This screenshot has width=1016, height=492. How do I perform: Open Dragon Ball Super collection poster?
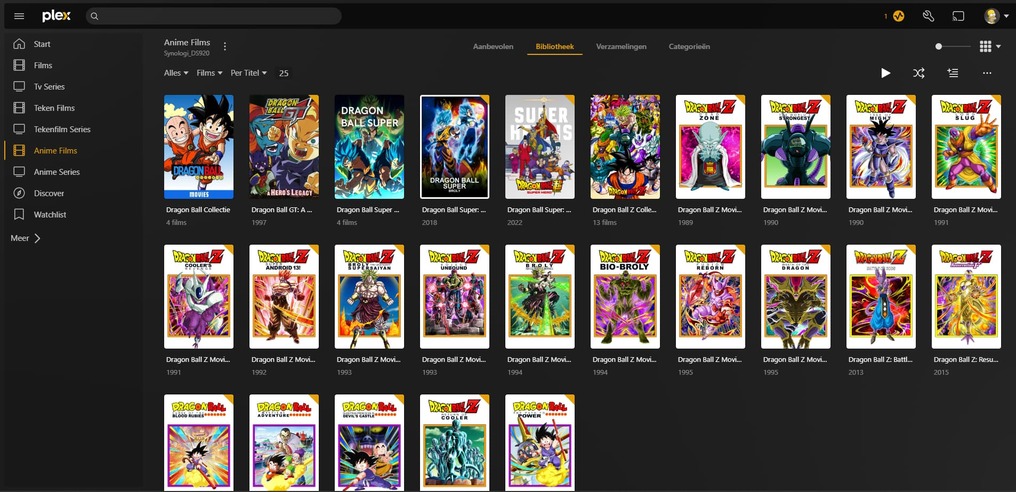tap(369, 147)
